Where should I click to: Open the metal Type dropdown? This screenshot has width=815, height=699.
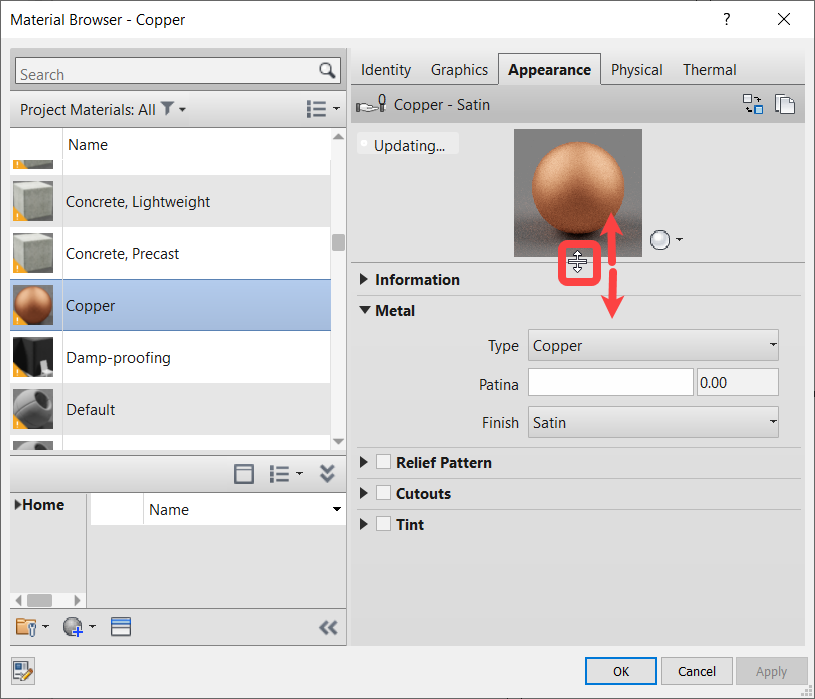pos(653,345)
